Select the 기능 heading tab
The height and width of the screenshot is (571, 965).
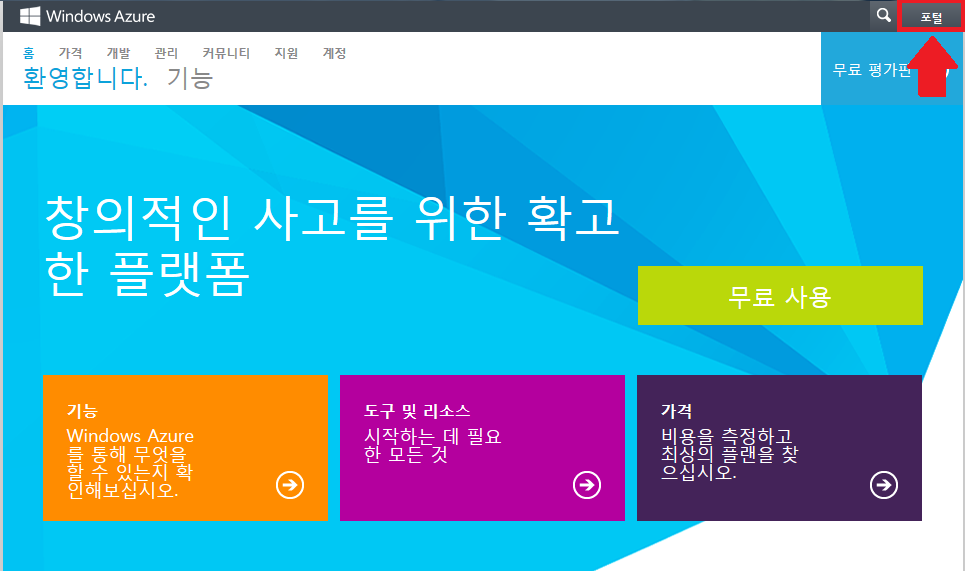click(190, 78)
